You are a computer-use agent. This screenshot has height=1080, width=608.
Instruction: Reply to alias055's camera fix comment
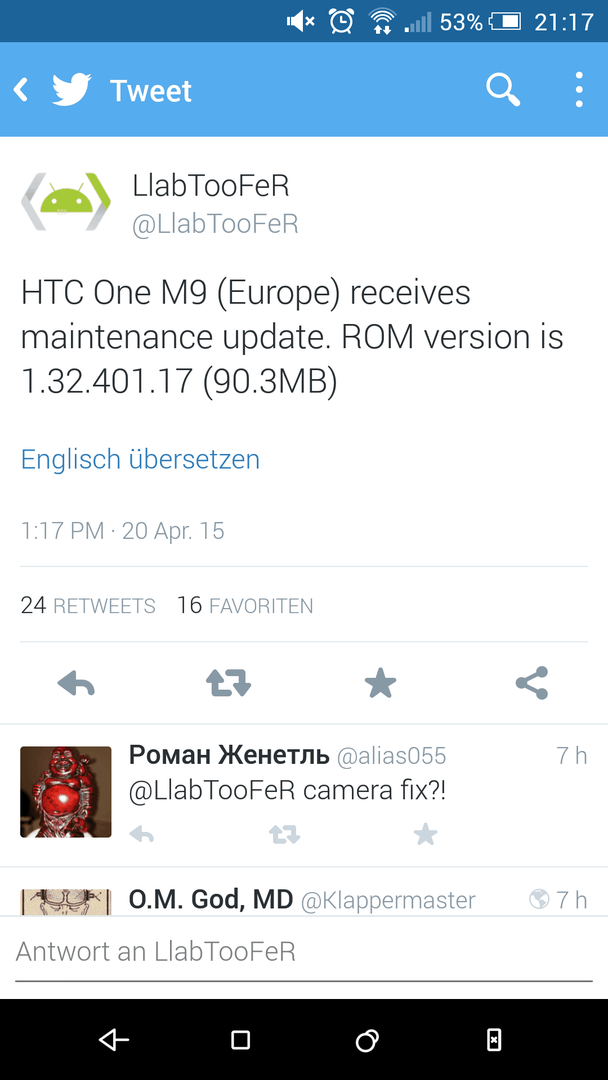(x=141, y=835)
